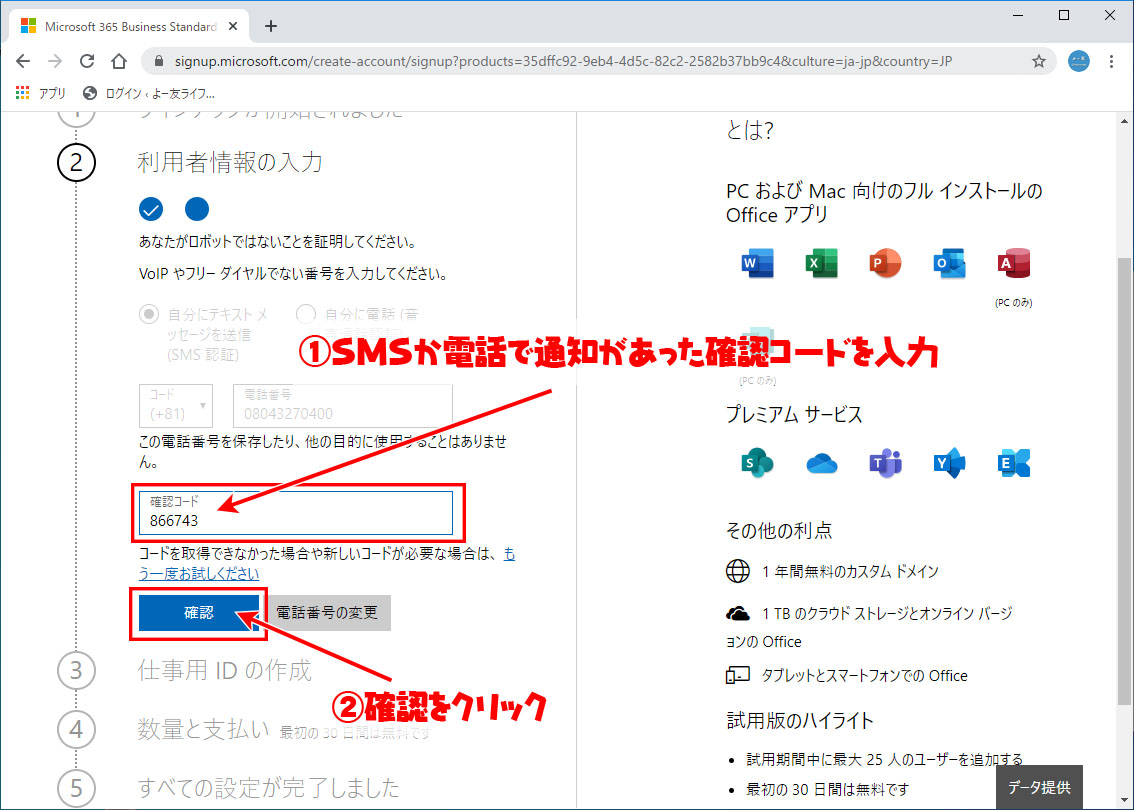Click the Exchange service icon
1134x810 pixels.
[x=1013, y=463]
